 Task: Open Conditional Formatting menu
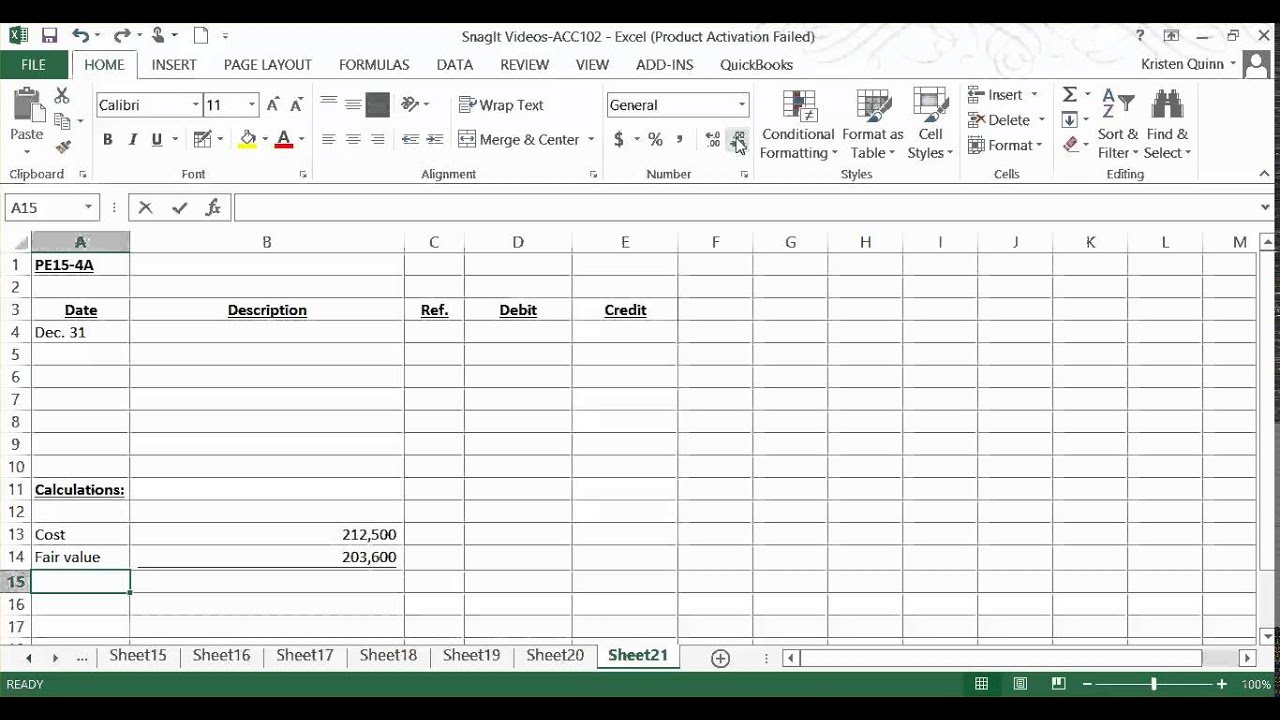click(797, 125)
